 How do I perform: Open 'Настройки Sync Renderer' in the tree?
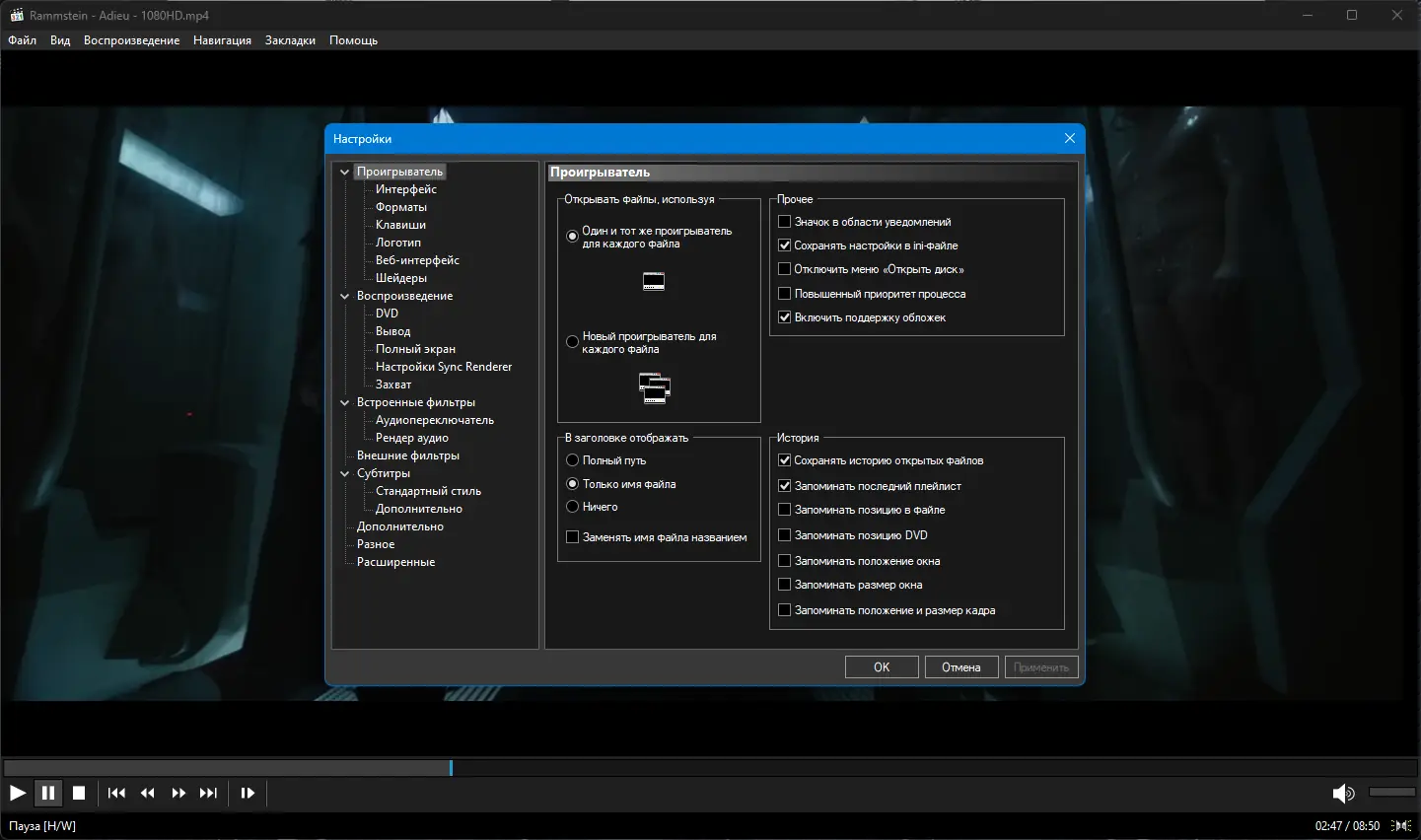coord(444,367)
